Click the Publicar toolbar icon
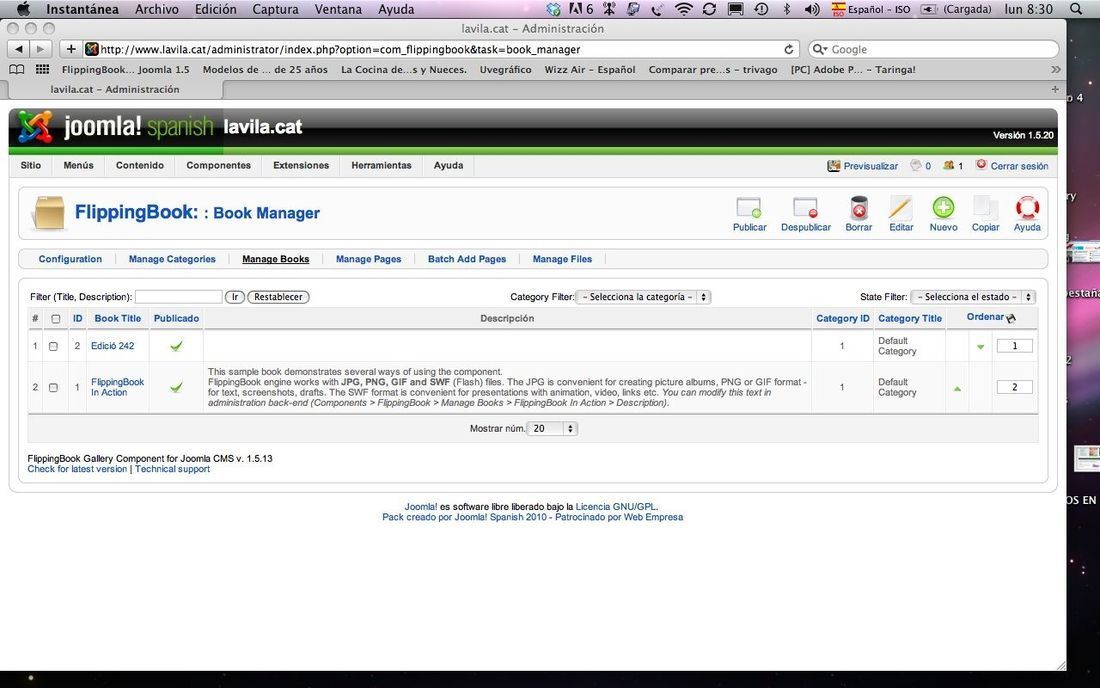This screenshot has width=1100, height=688. [x=749, y=214]
